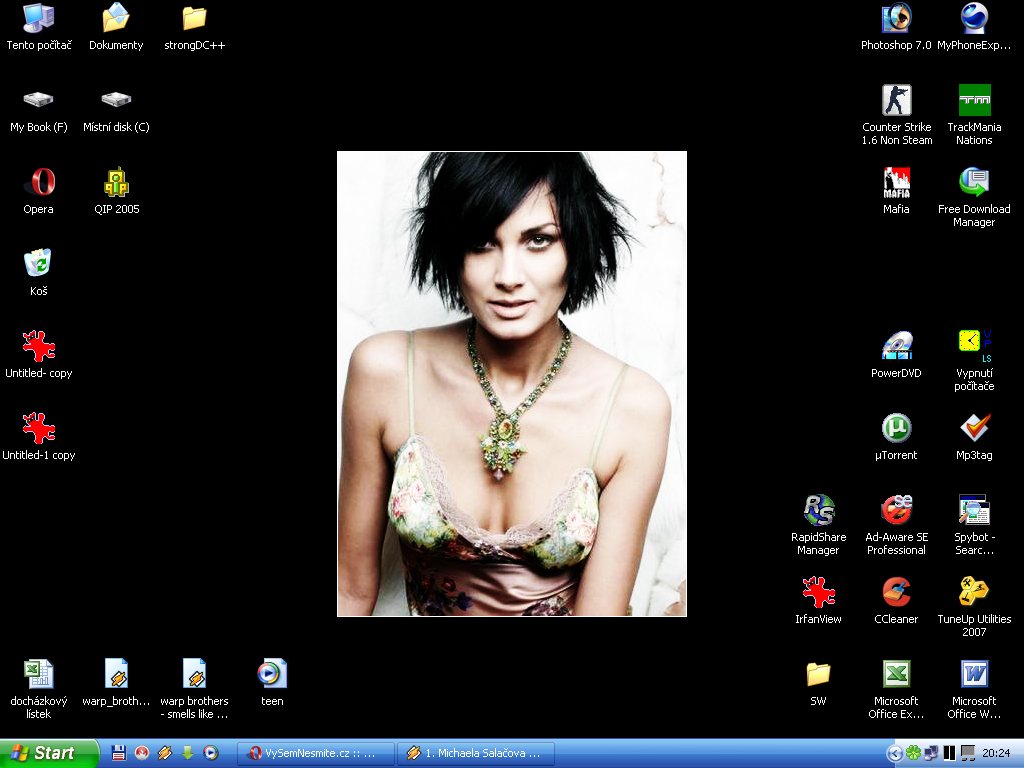Screen dimensions: 1024x768
Task: Select the Ad-Aware SE Professional icon
Action: coord(896,511)
